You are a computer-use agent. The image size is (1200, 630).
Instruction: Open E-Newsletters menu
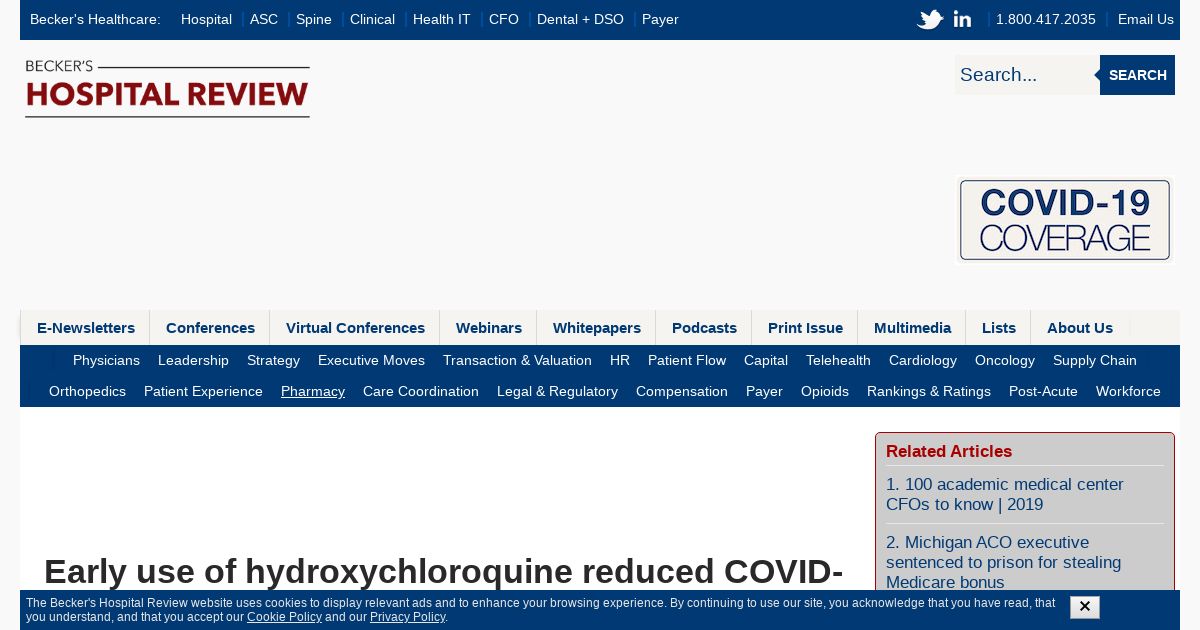(x=86, y=328)
